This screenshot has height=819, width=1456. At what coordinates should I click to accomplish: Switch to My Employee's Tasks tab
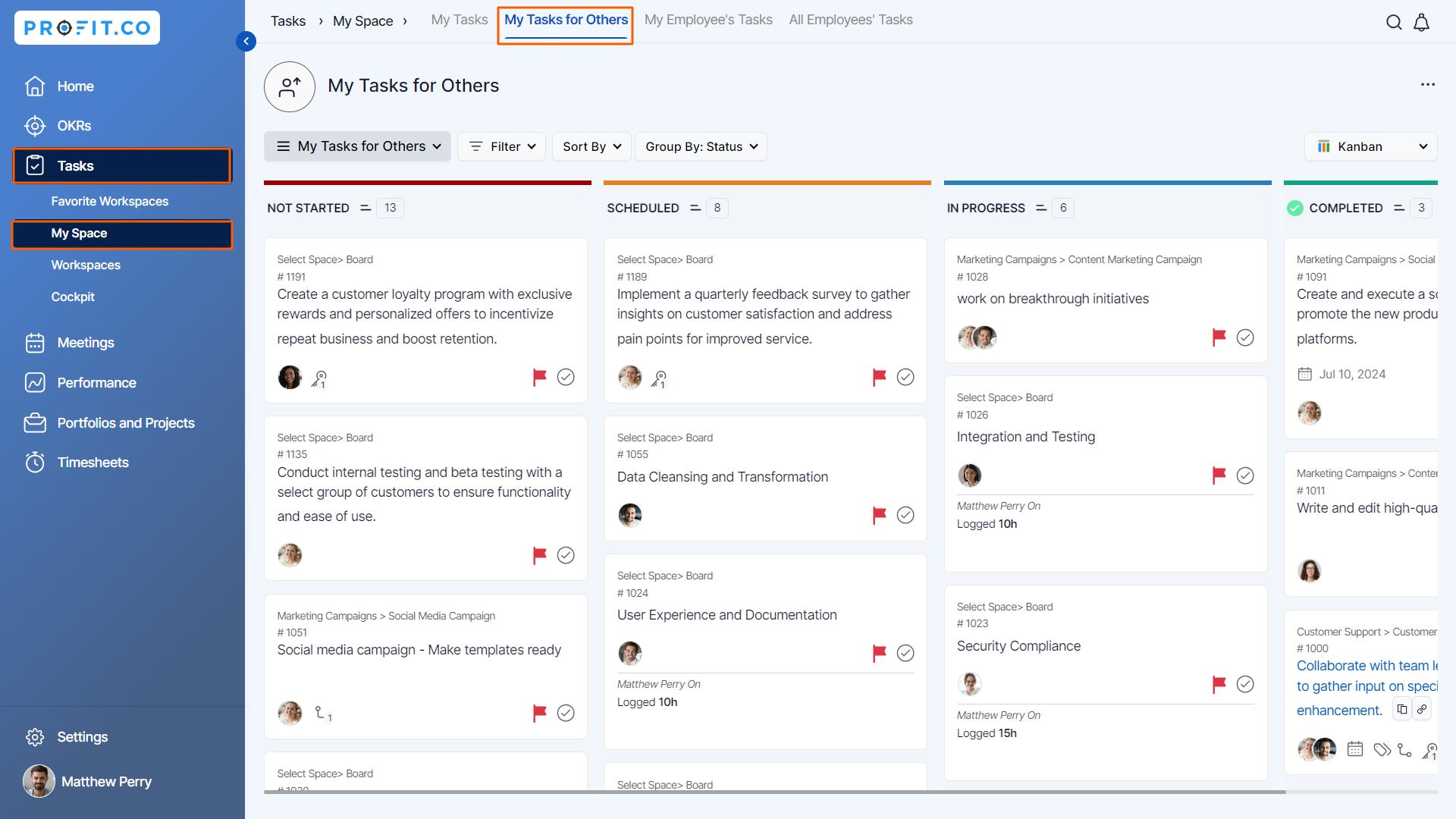(708, 20)
